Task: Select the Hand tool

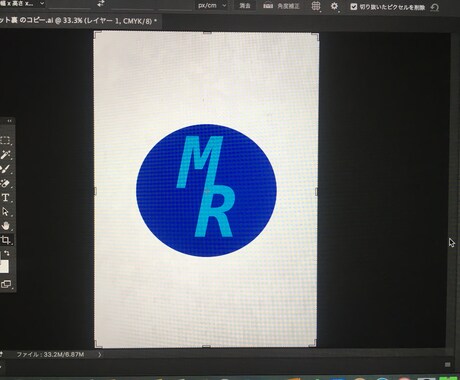Action: pos(5,226)
